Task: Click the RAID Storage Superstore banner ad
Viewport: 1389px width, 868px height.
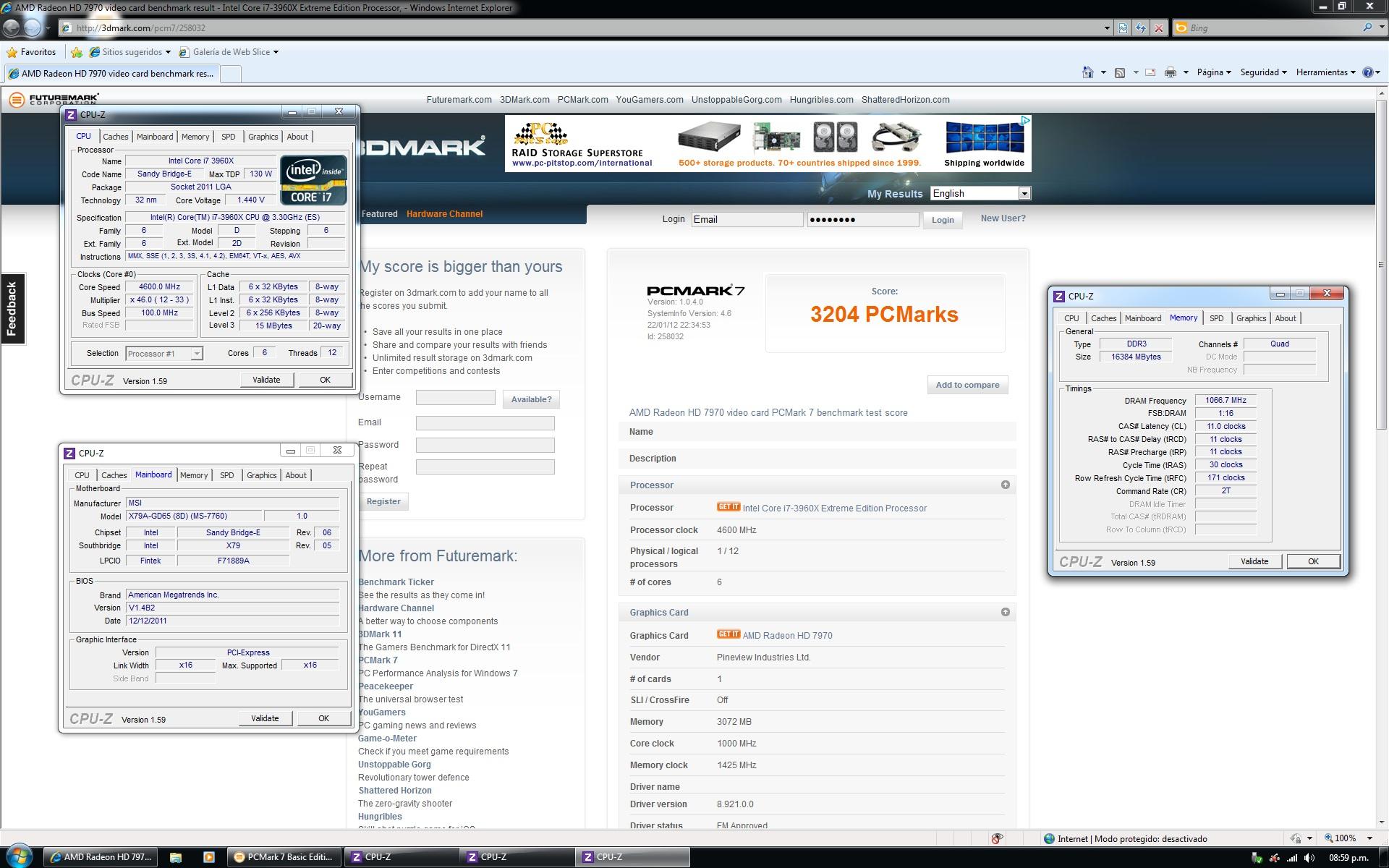Action: click(x=768, y=143)
